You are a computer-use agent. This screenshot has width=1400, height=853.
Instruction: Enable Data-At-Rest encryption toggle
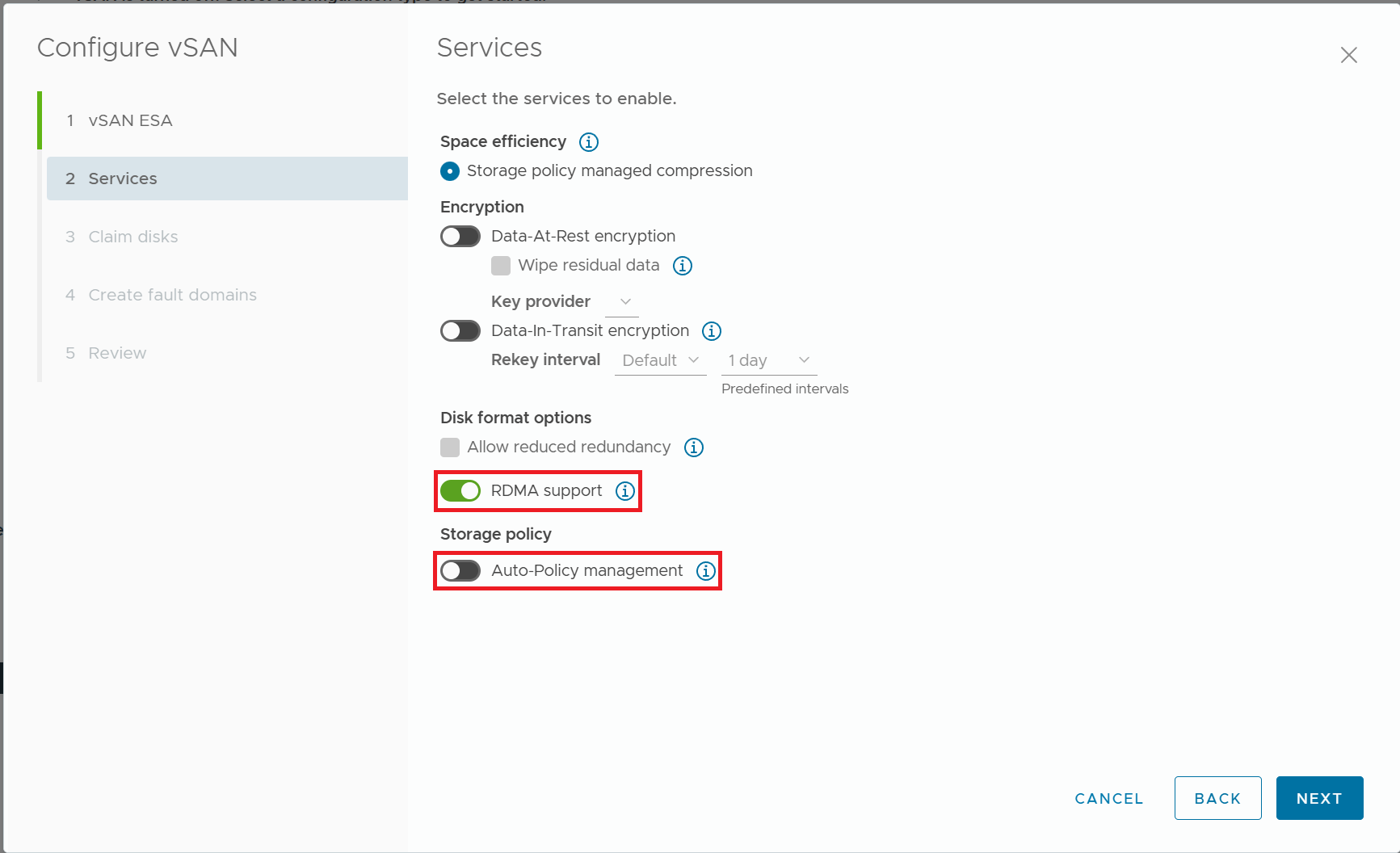coord(460,236)
